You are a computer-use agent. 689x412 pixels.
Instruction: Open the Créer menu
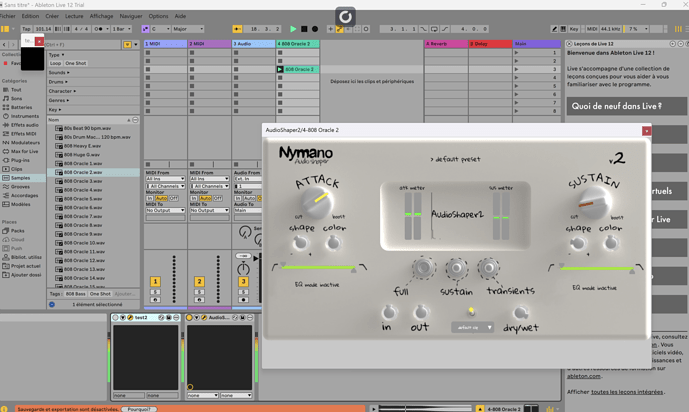click(x=52, y=16)
